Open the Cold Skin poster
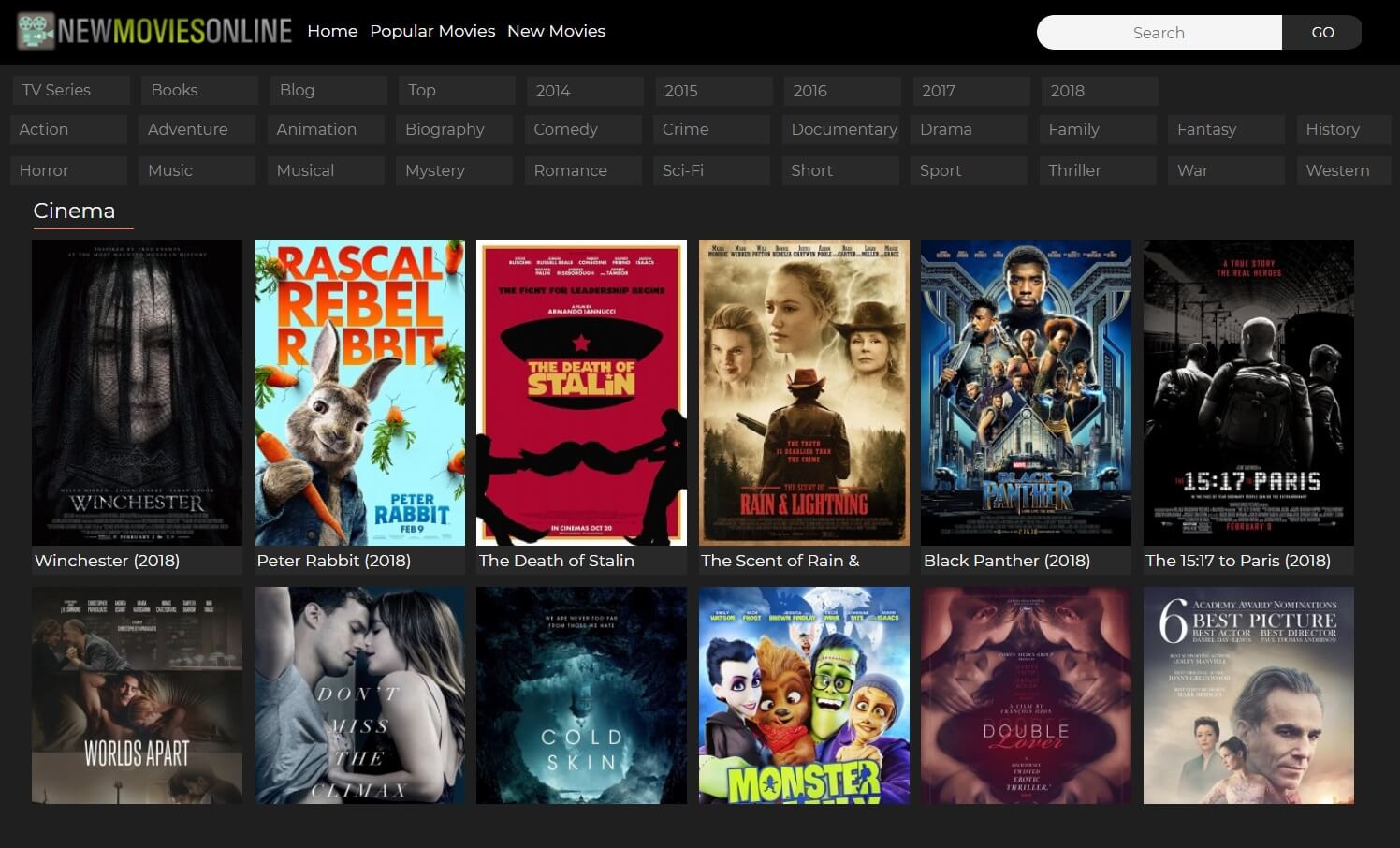This screenshot has height=848, width=1400. 581,694
